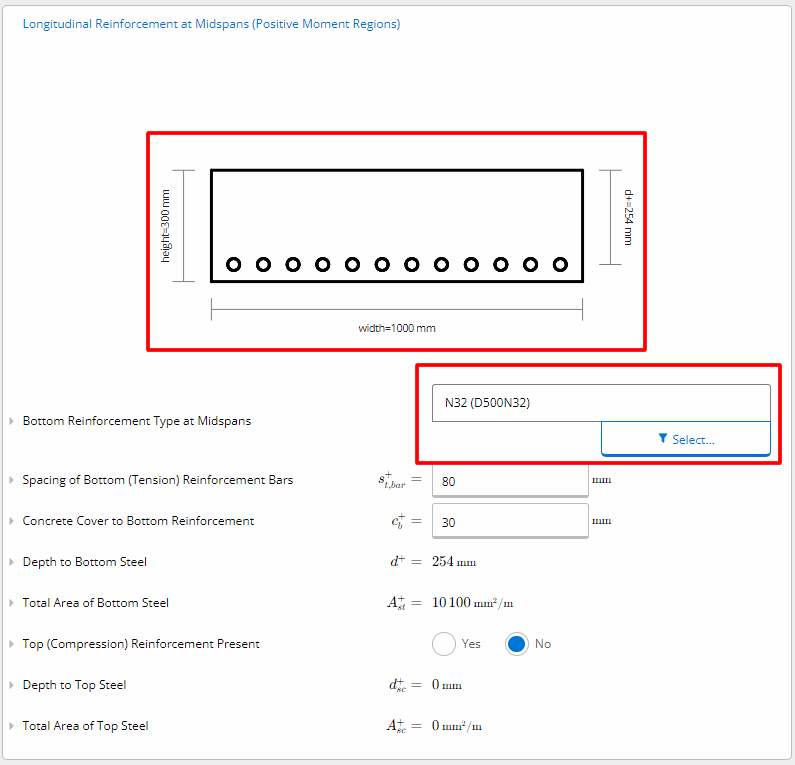Select No for Top Reinforcement Present
Image resolution: width=795 pixels, height=765 pixels.
pyautogui.click(x=516, y=644)
